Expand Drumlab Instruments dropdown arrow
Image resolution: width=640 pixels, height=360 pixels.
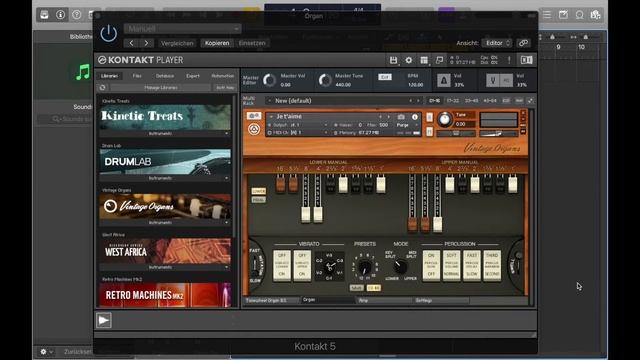click(x=227, y=178)
